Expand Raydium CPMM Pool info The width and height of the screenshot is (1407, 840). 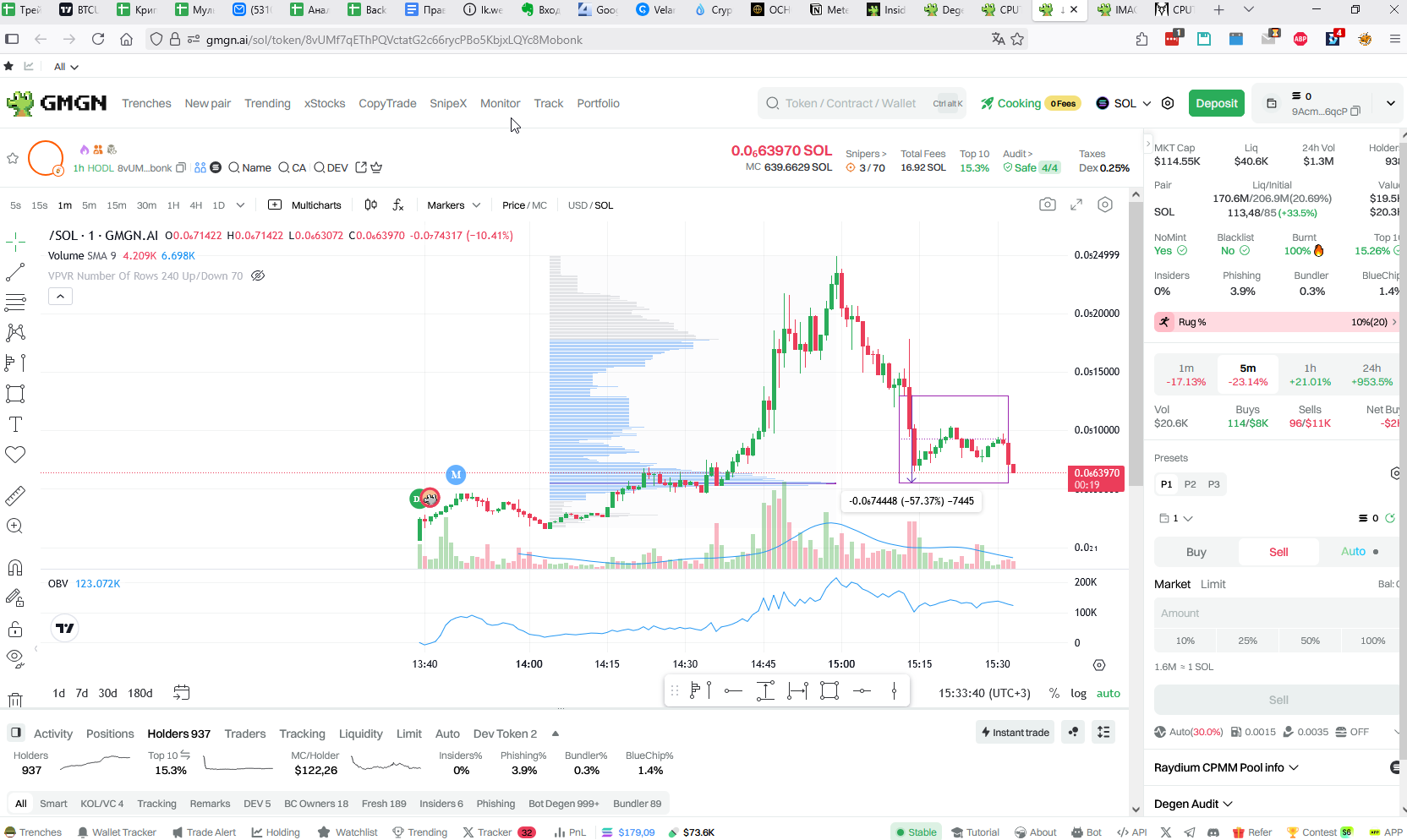(1226, 767)
